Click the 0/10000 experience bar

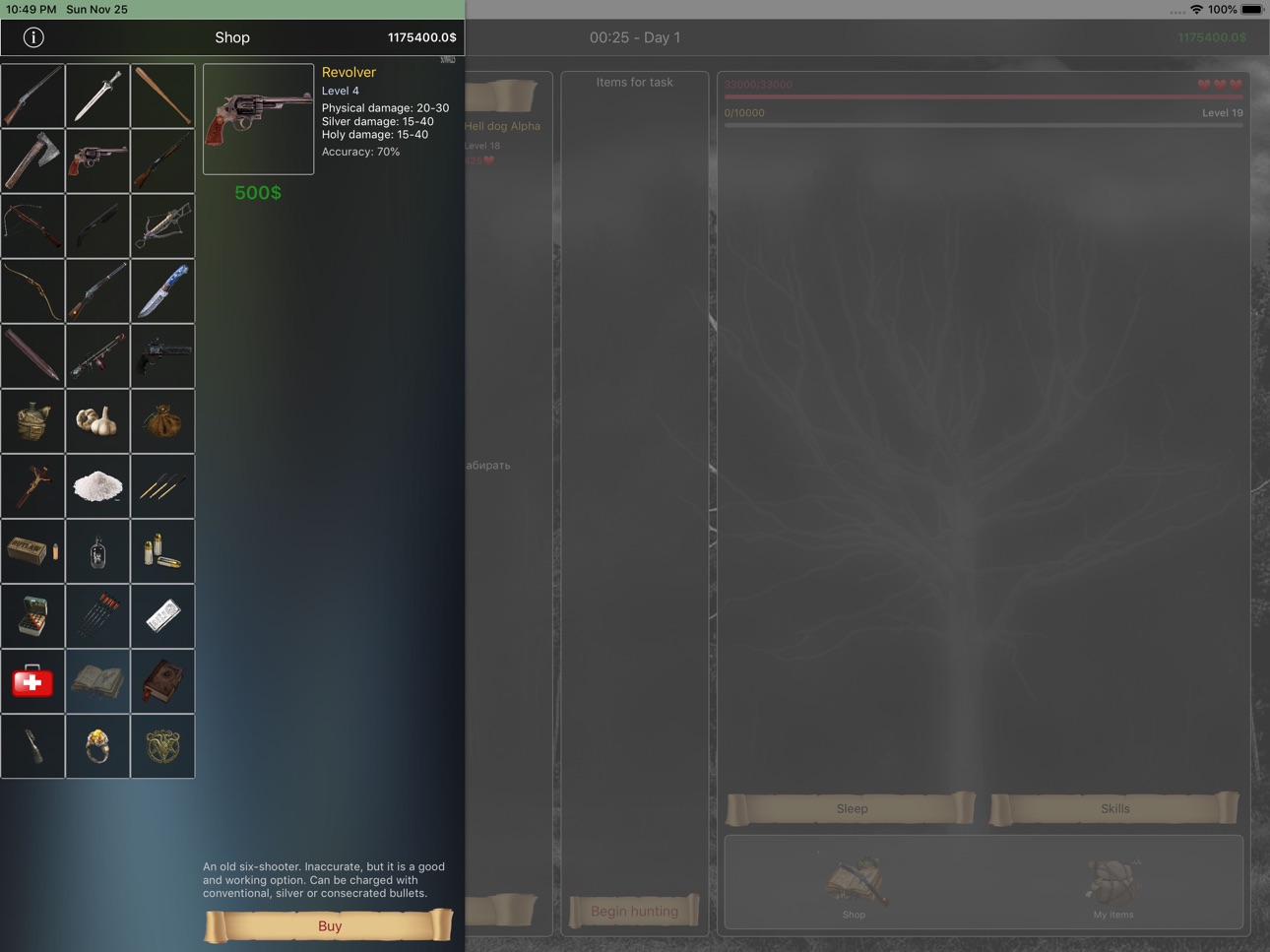[x=983, y=125]
